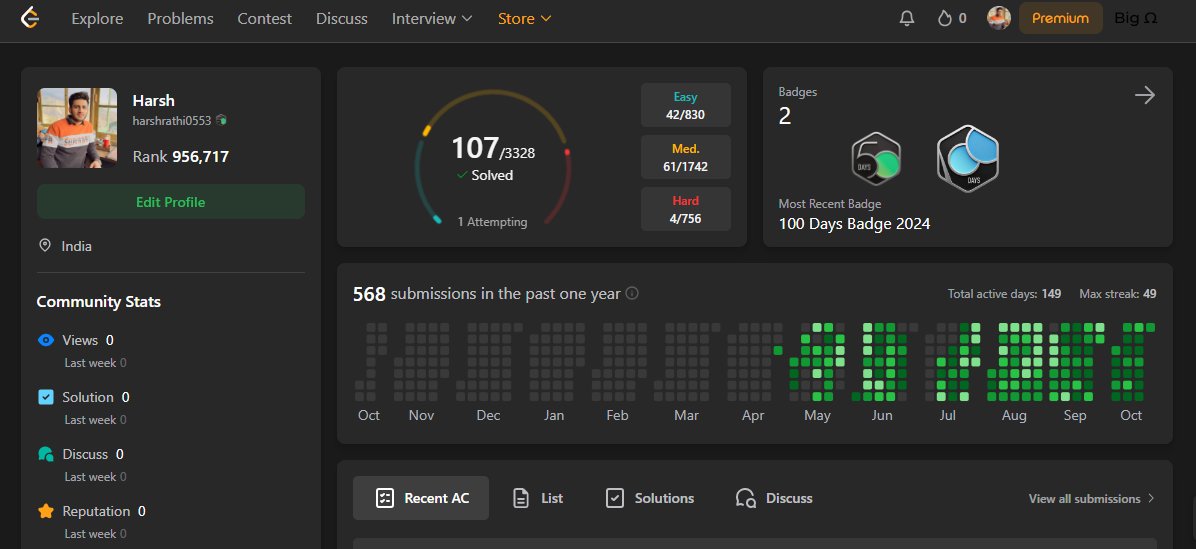Click the lone green April heatmap cell
The height and width of the screenshot is (549, 1196).
point(778,351)
